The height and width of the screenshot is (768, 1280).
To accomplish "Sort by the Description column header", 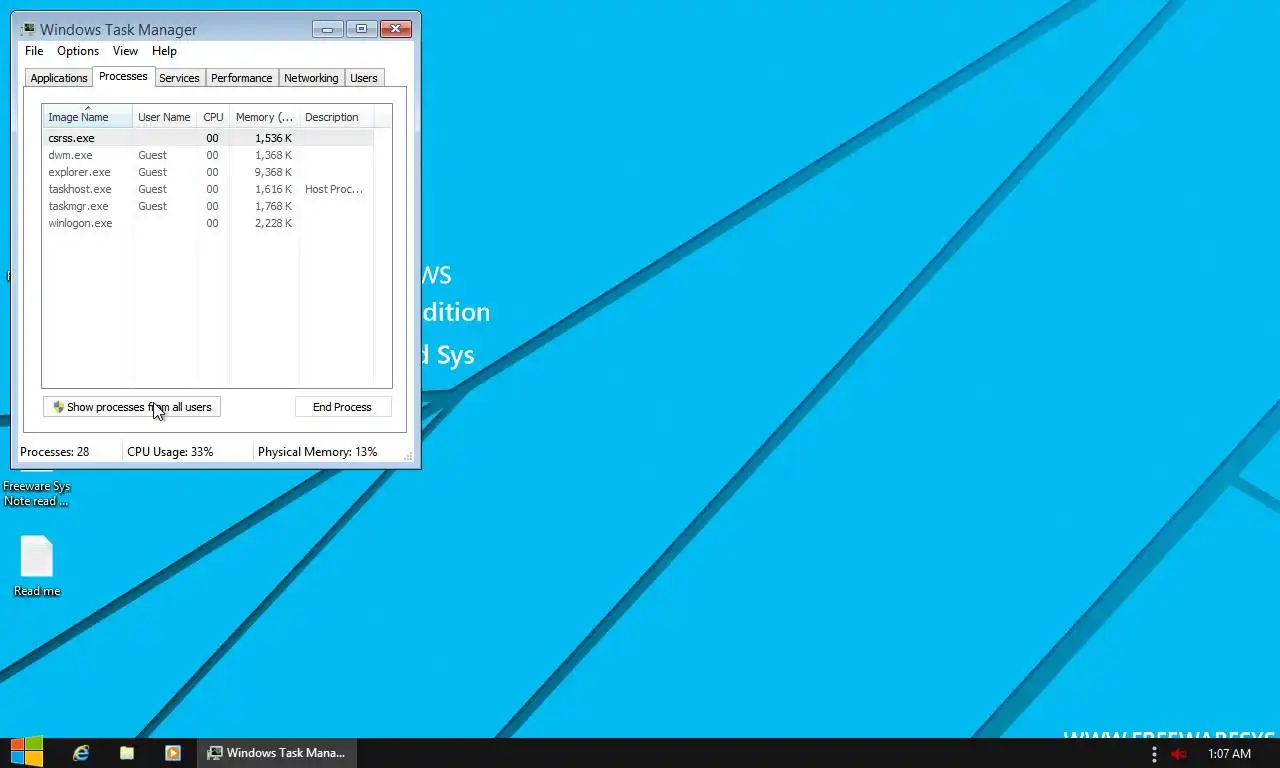I will pyautogui.click(x=335, y=117).
